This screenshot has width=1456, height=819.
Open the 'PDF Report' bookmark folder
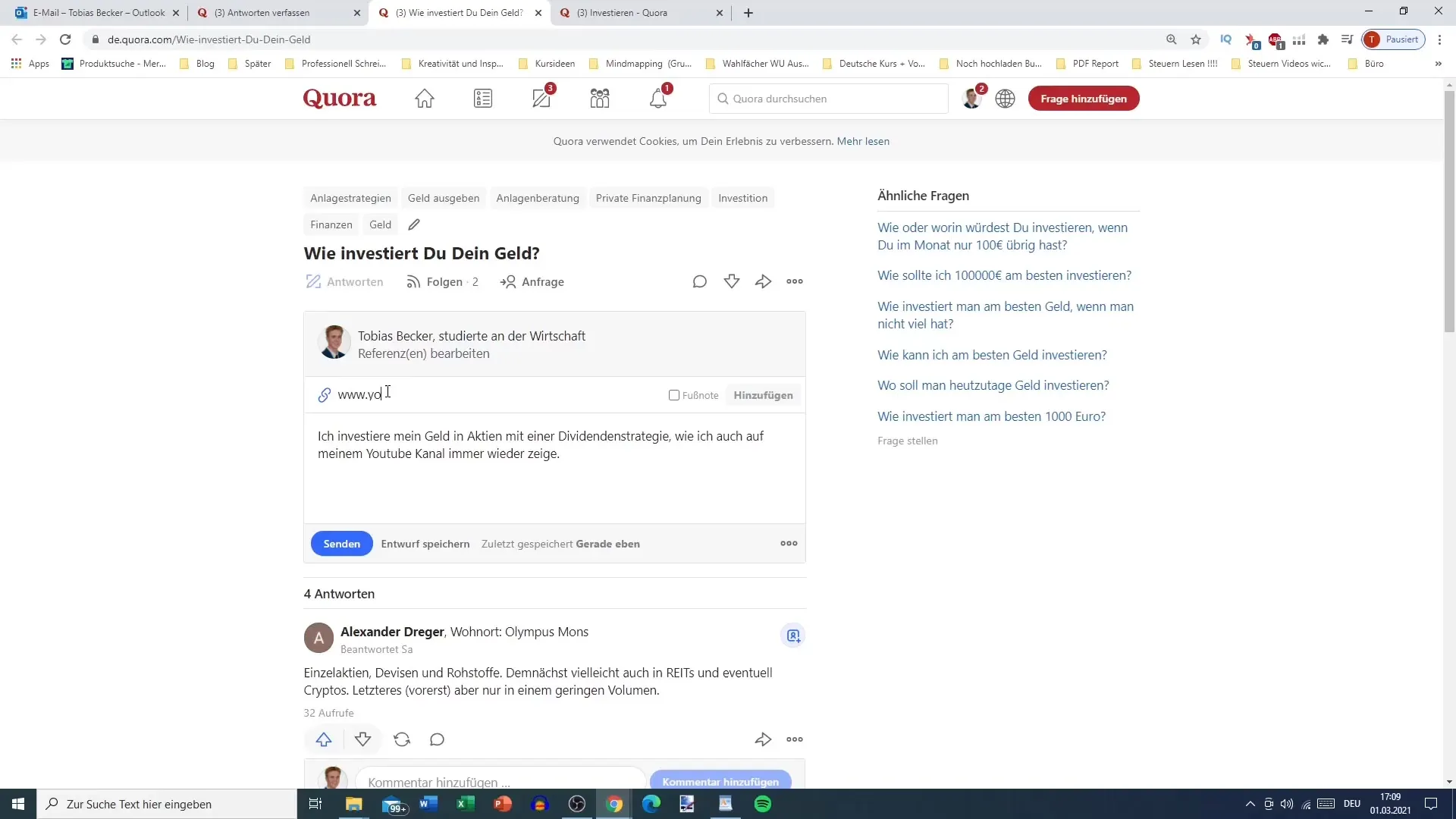1087,64
